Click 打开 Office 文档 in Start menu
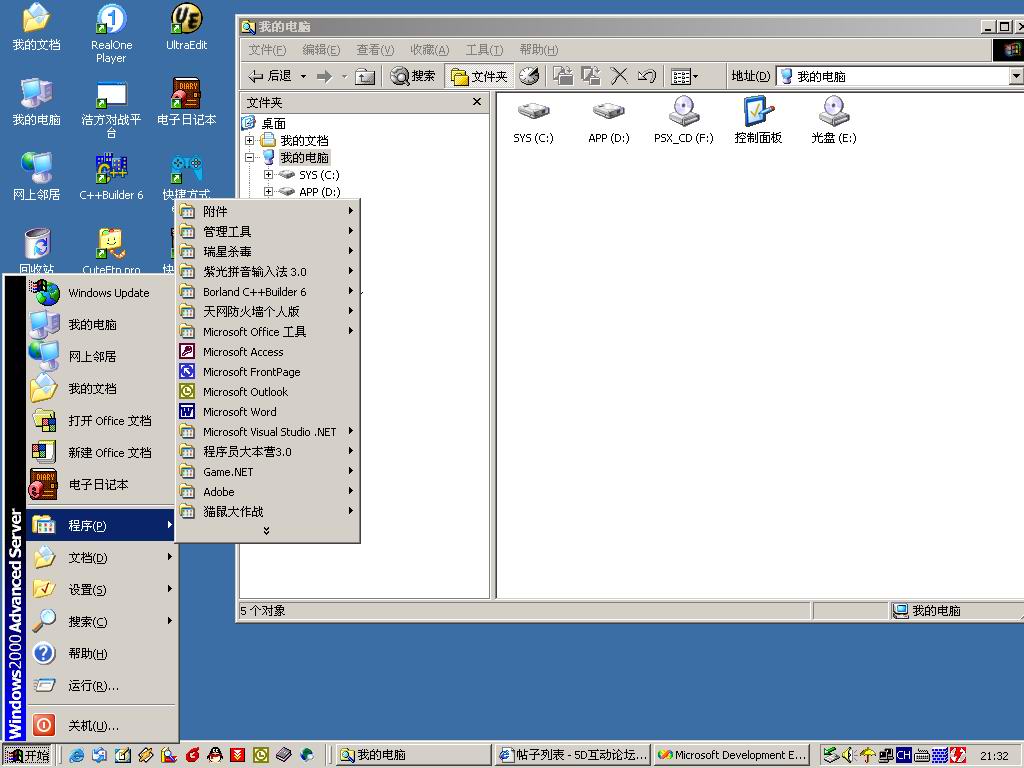This screenshot has width=1024, height=768. [x=101, y=421]
